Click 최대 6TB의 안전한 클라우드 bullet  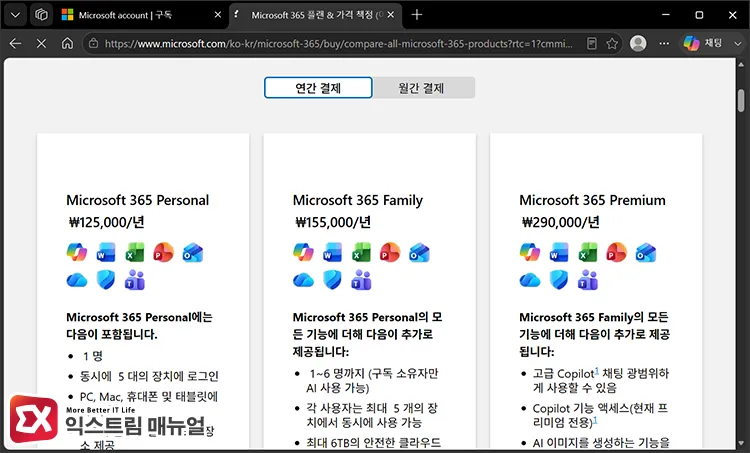(x=374, y=442)
